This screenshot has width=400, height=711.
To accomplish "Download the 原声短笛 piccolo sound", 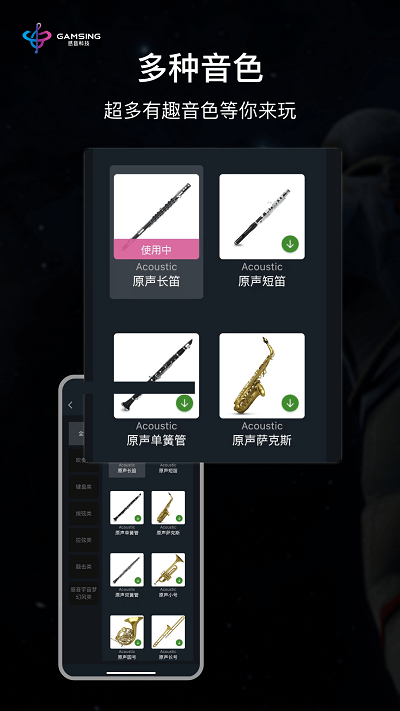I will [290, 243].
